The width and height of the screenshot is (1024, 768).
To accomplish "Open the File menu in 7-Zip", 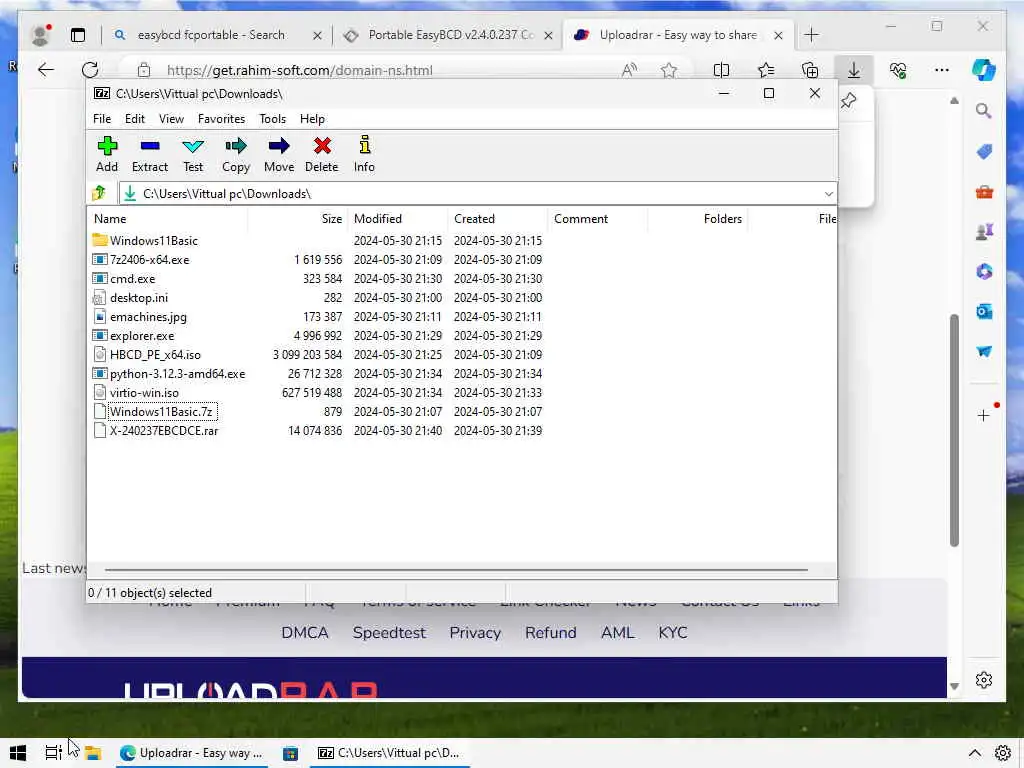I will pyautogui.click(x=102, y=119).
